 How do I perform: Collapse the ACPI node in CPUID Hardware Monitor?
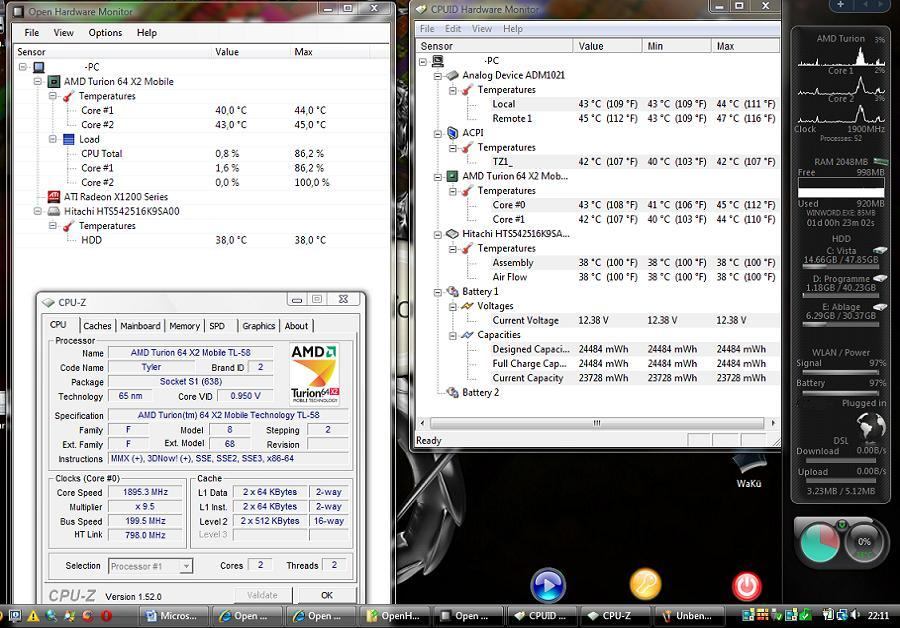pyautogui.click(x=437, y=133)
